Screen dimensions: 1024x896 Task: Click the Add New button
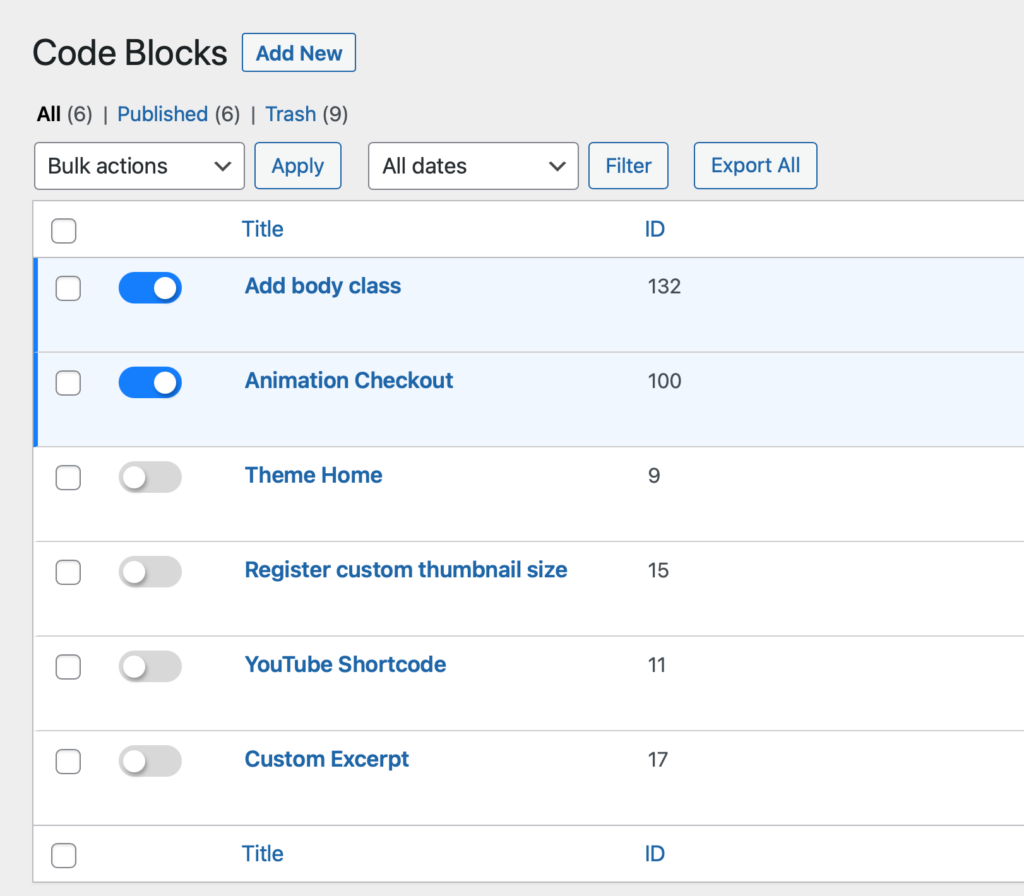coord(298,53)
